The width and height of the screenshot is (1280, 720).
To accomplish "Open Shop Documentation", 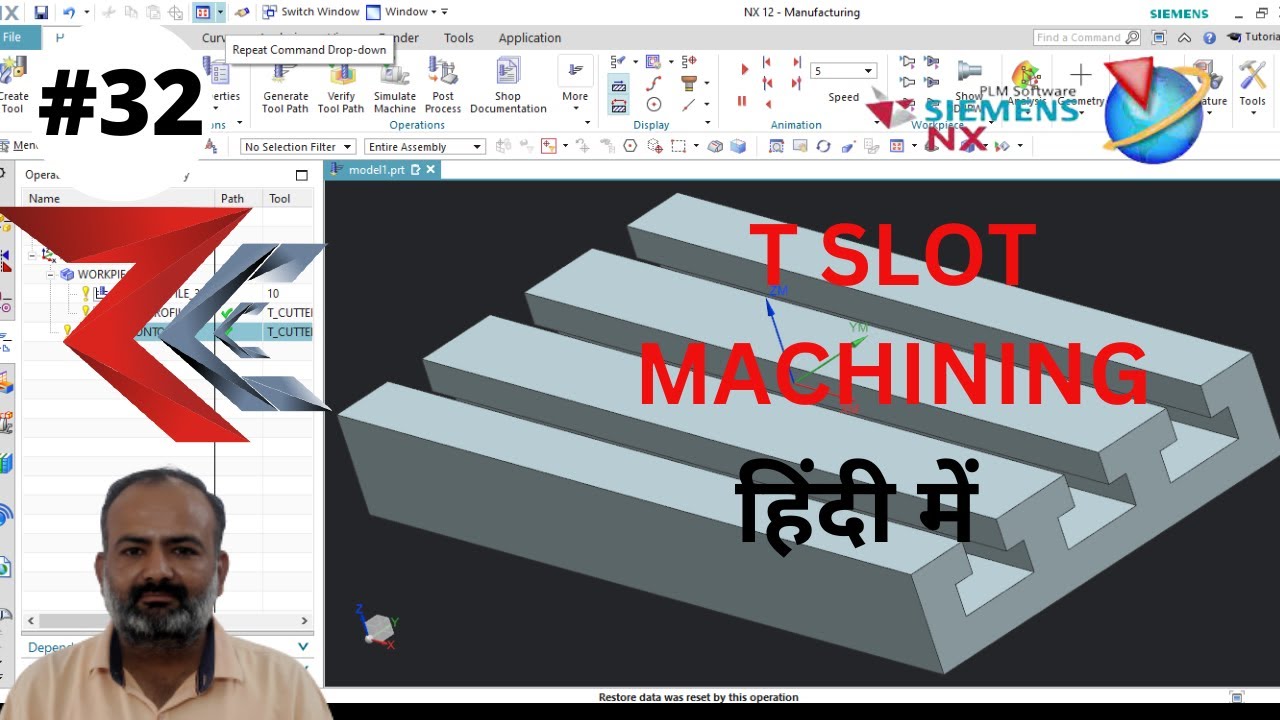I will click(x=508, y=86).
